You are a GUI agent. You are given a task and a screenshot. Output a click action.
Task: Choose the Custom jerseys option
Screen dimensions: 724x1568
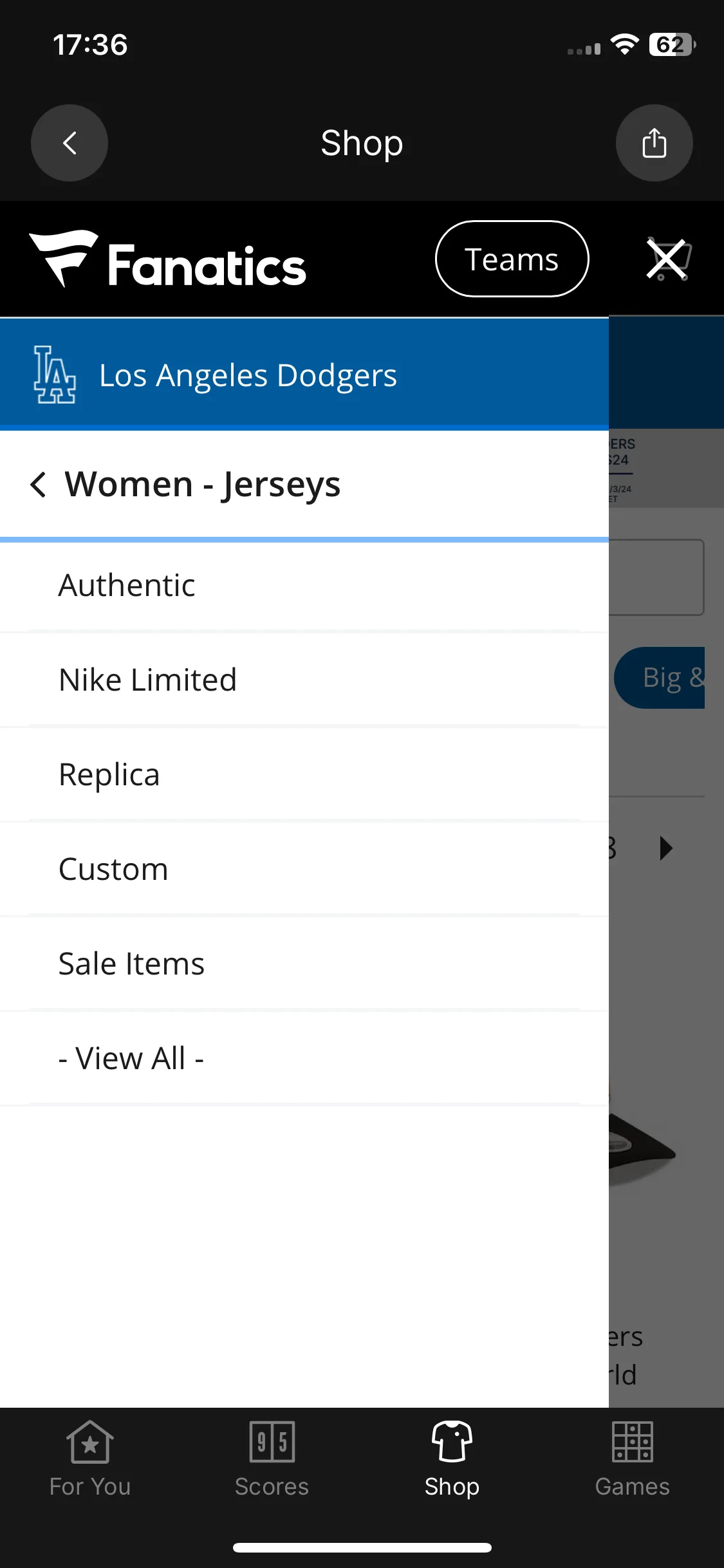(x=304, y=869)
